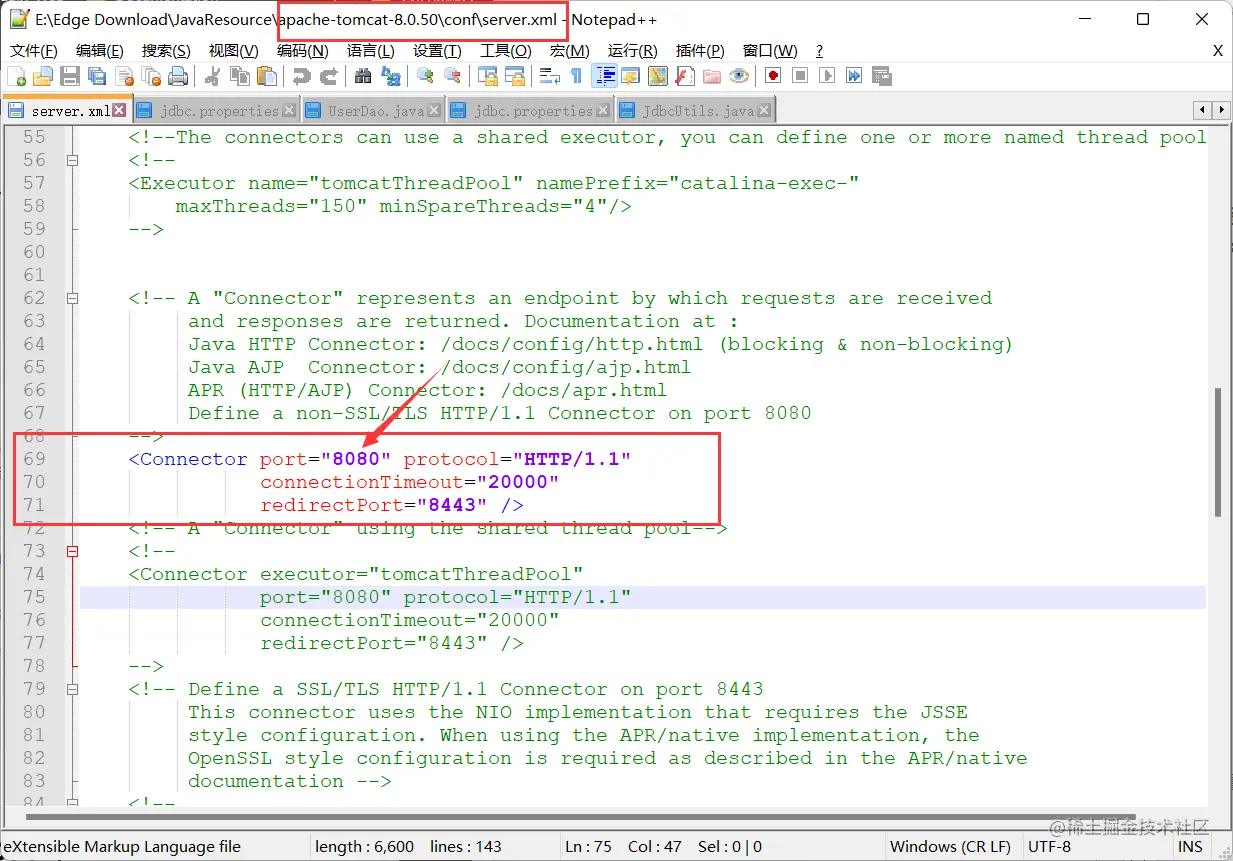Image resolution: width=1233 pixels, height=861 pixels.
Task: Open the 编辑(E) menu
Action: 100,51
